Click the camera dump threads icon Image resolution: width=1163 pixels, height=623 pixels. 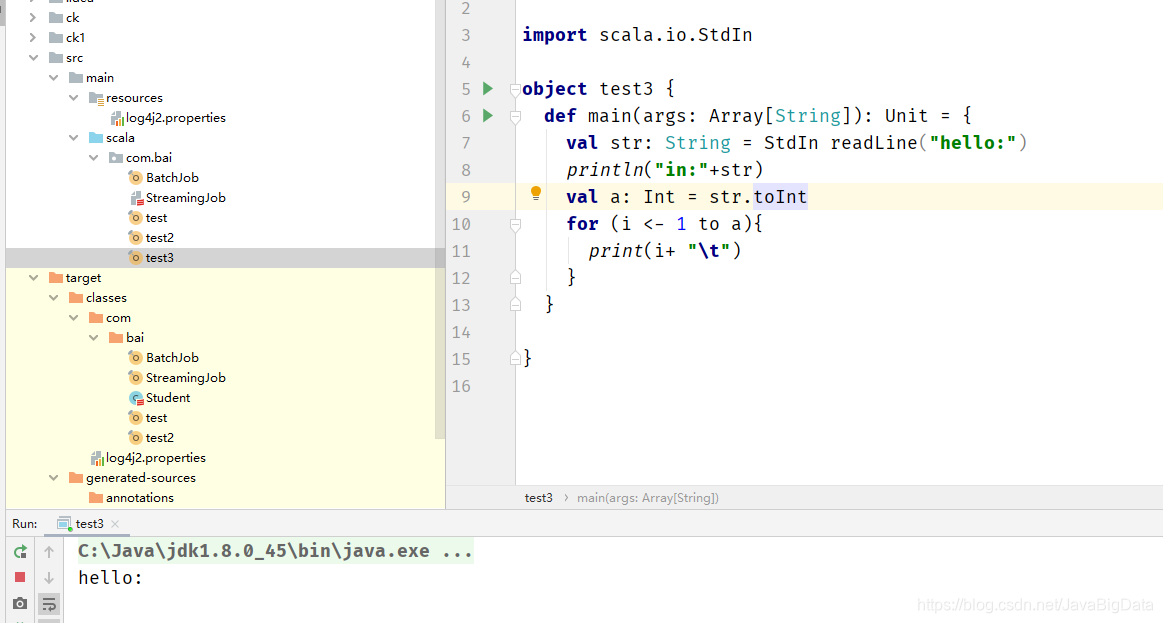point(20,604)
